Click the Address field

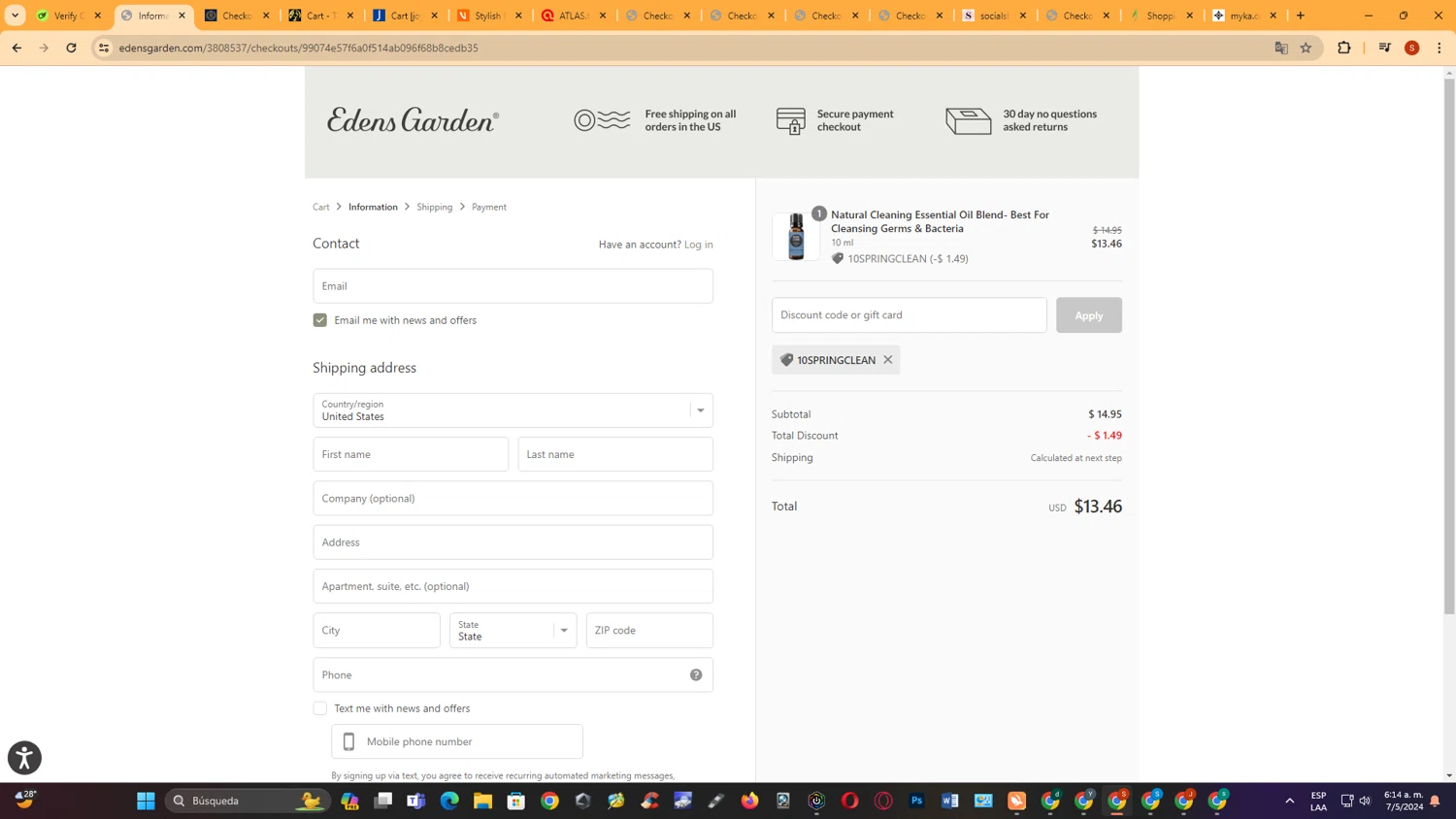coord(513,542)
